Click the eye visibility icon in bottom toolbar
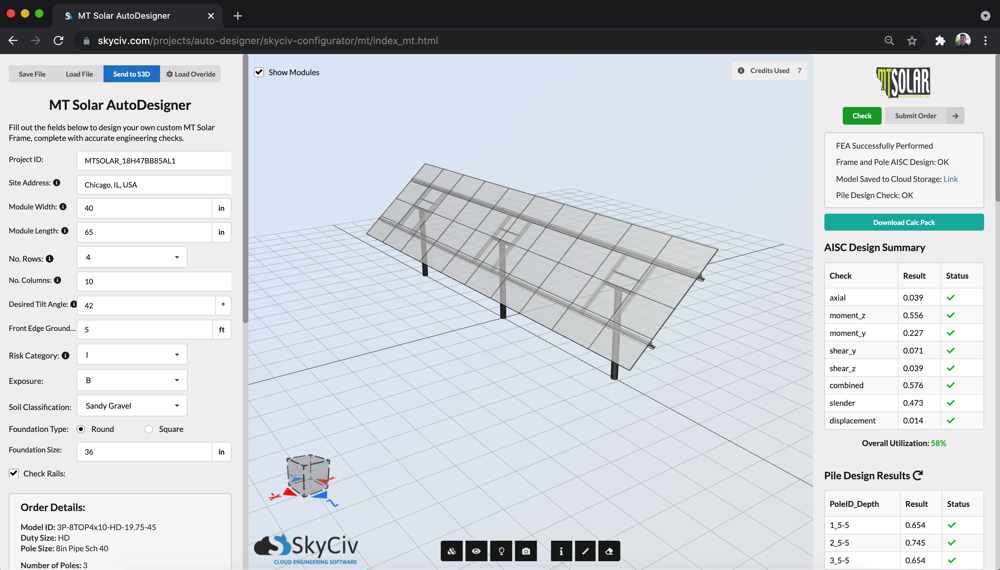 [476, 551]
